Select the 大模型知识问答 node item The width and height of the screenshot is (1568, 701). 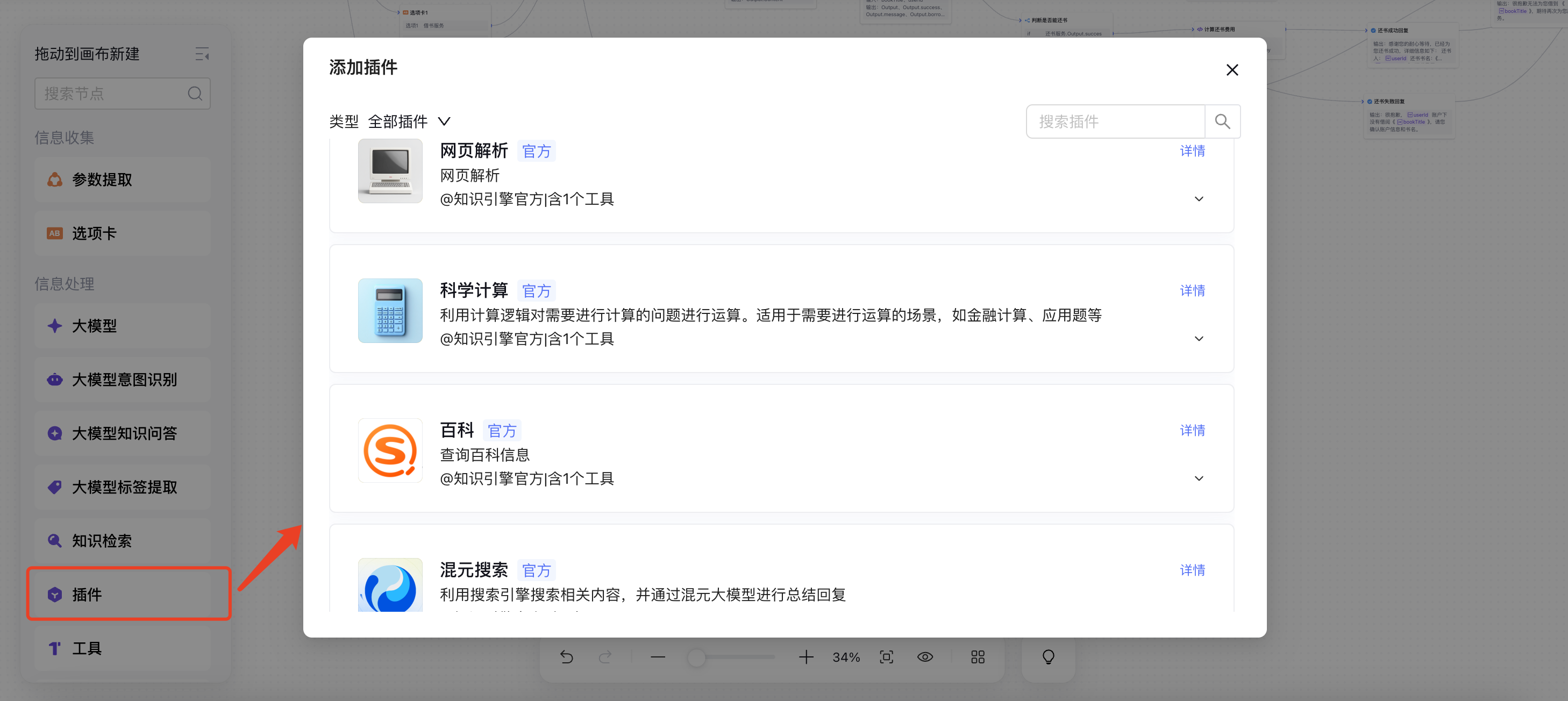(123, 433)
